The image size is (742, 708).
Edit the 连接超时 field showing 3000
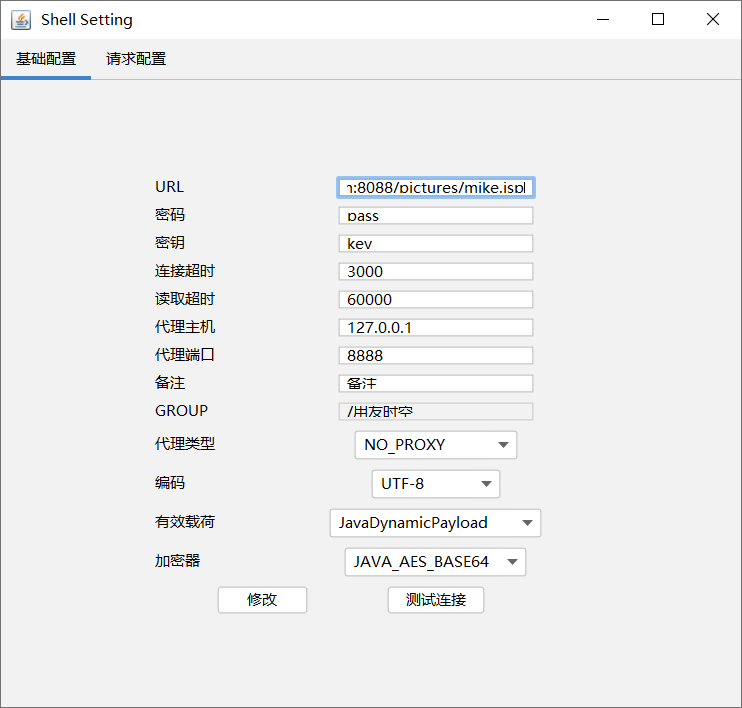(x=435, y=271)
